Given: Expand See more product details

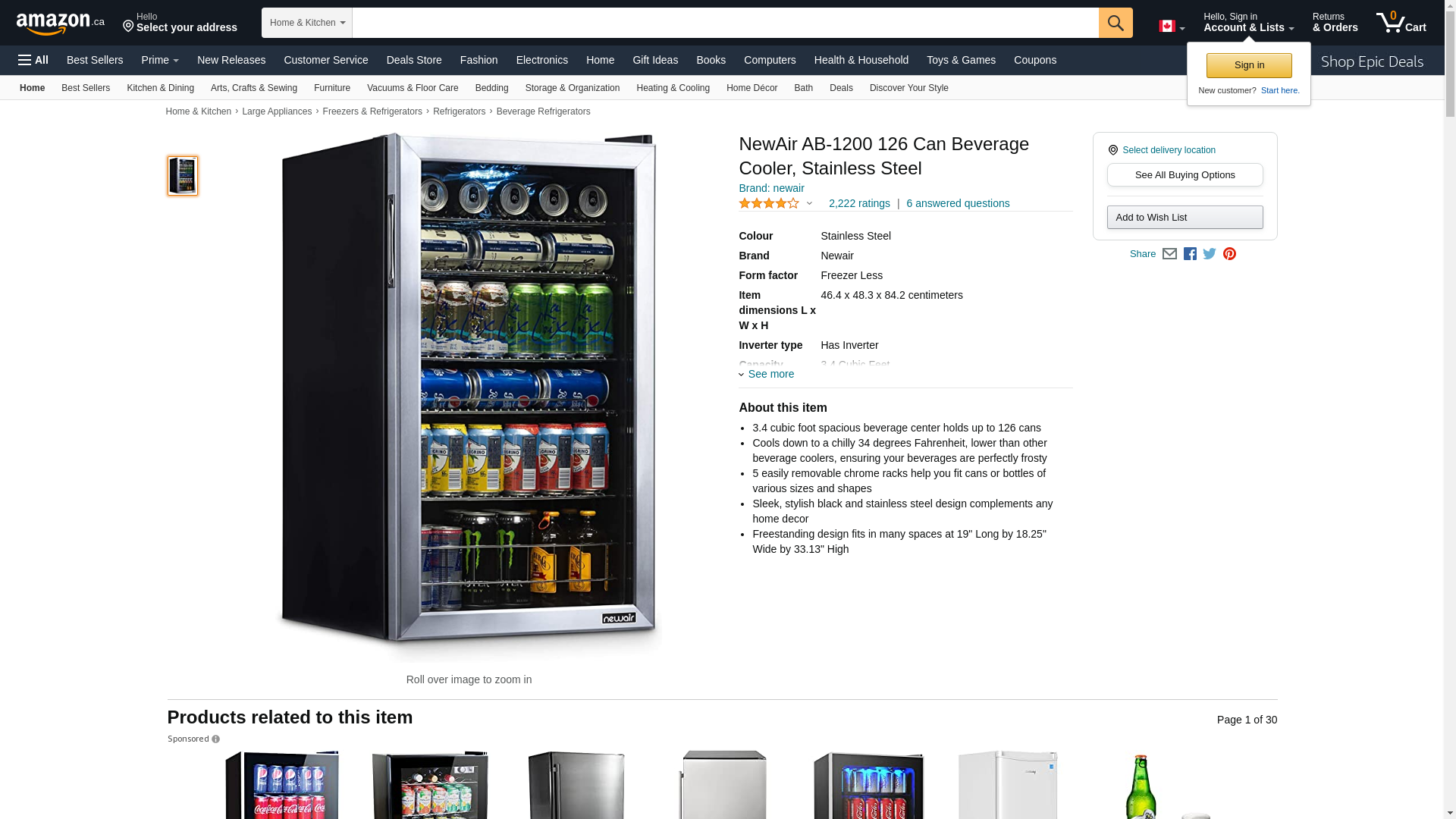Looking at the screenshot, I should 767,374.
